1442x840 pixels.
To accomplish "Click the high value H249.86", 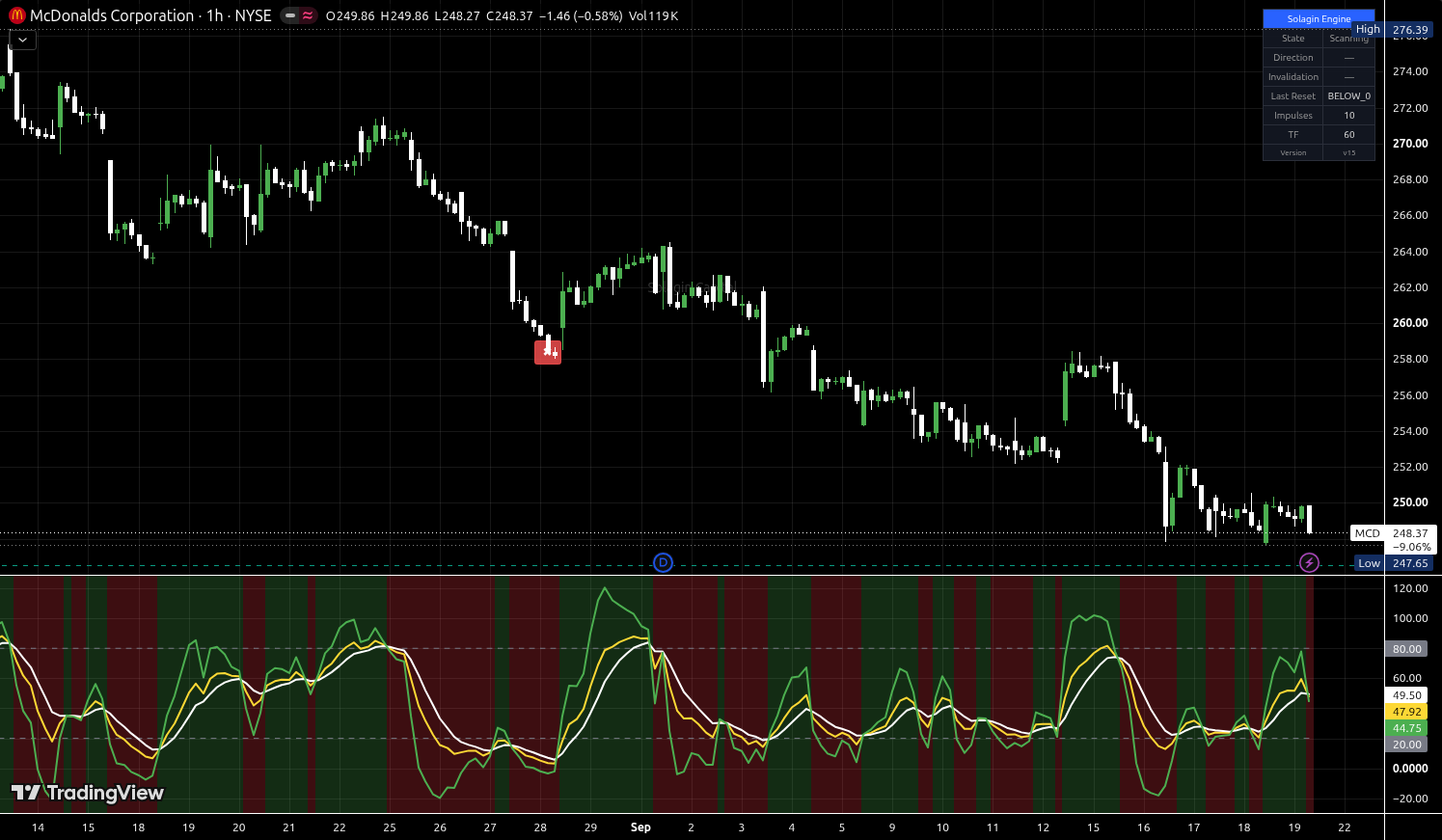I will tap(405, 15).
